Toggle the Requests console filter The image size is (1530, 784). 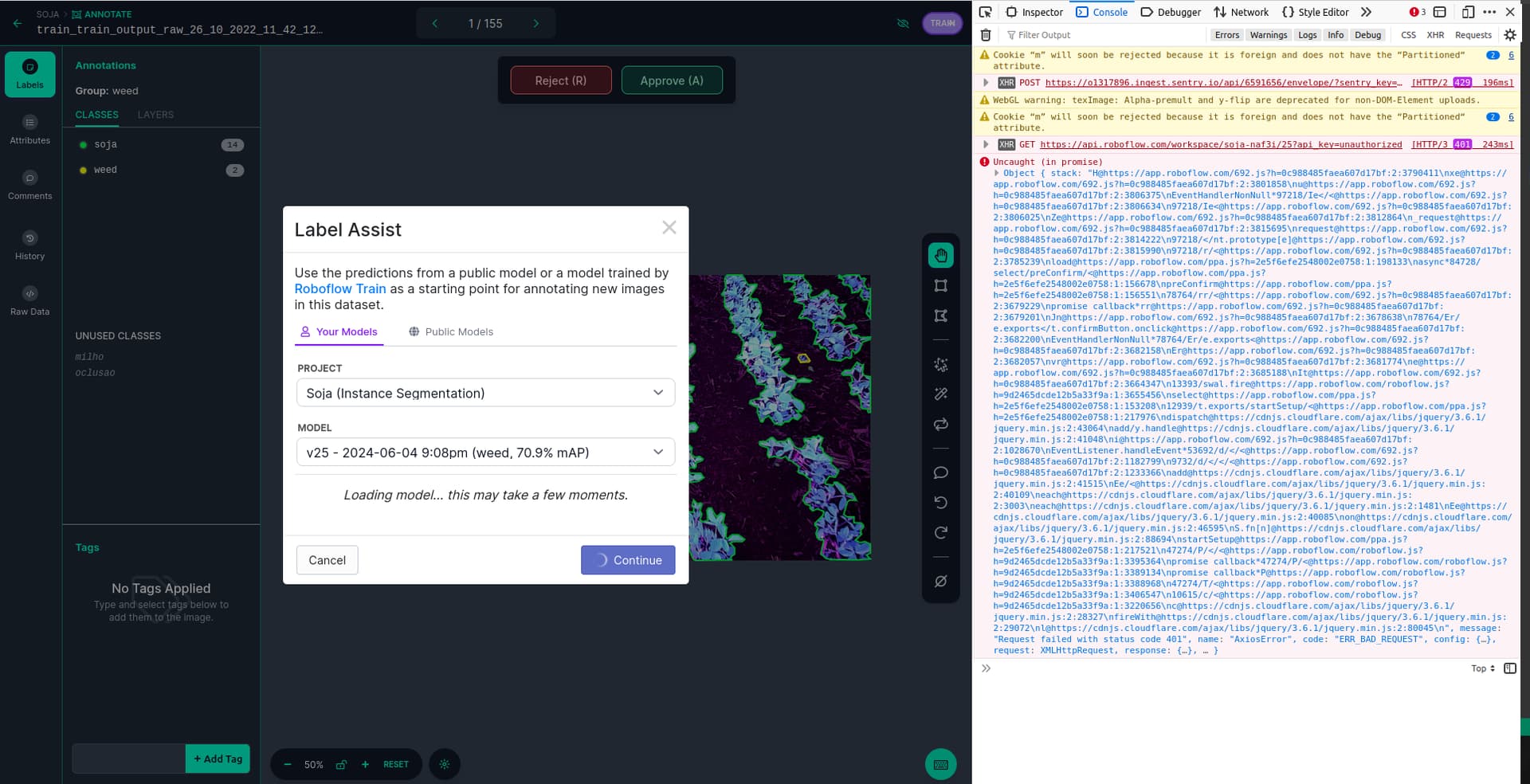[x=1473, y=35]
